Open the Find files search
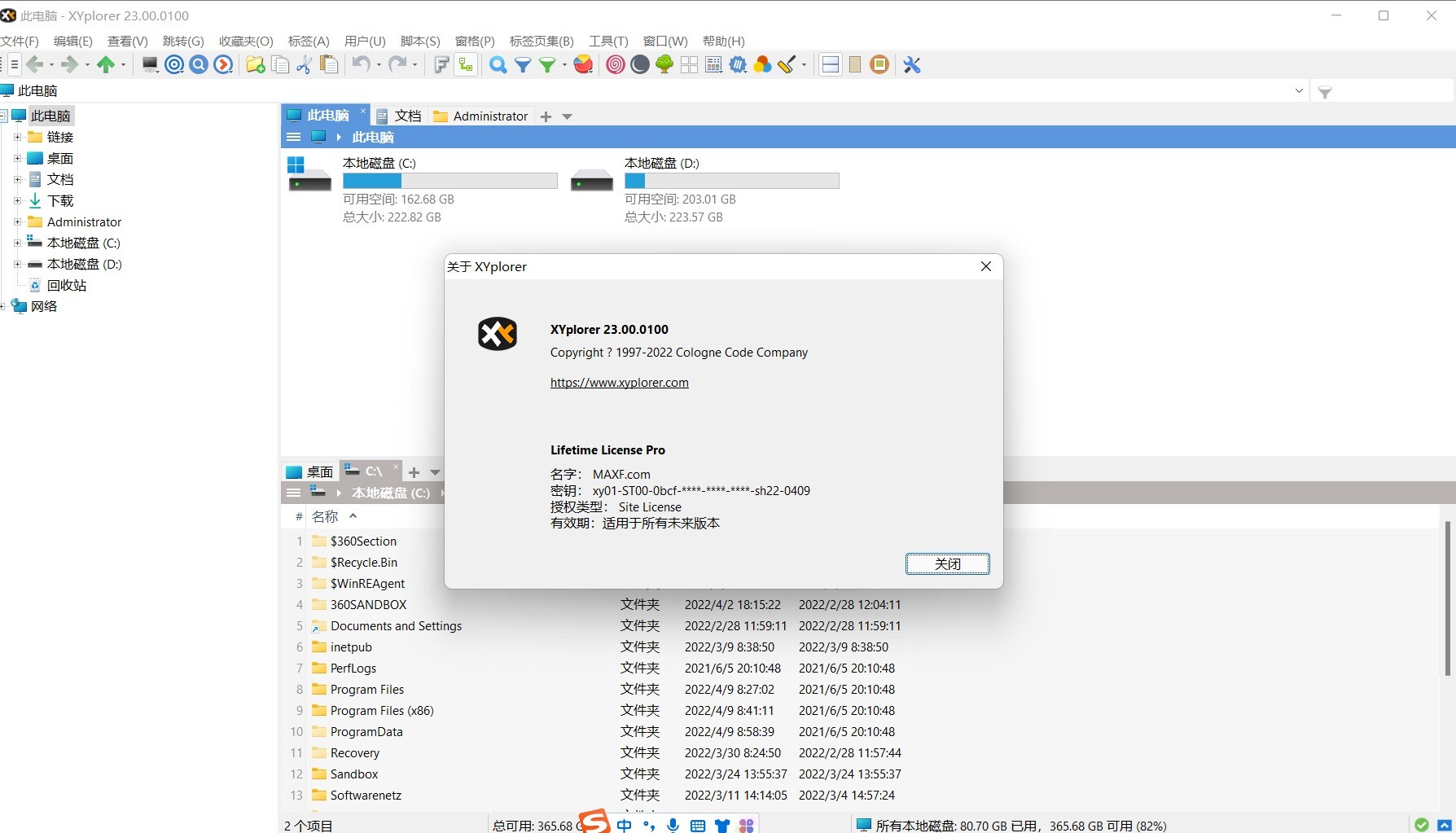Image resolution: width=1456 pixels, height=833 pixels. (498, 65)
